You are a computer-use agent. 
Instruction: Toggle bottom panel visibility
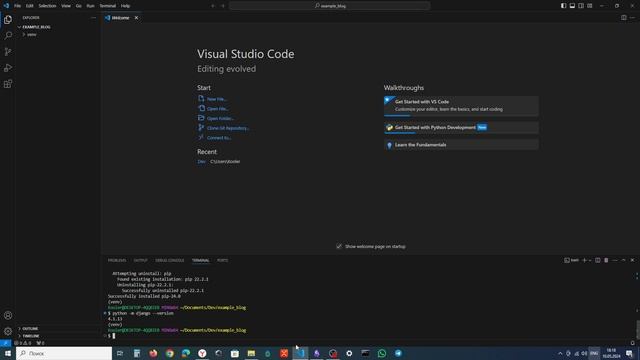[572, 6]
